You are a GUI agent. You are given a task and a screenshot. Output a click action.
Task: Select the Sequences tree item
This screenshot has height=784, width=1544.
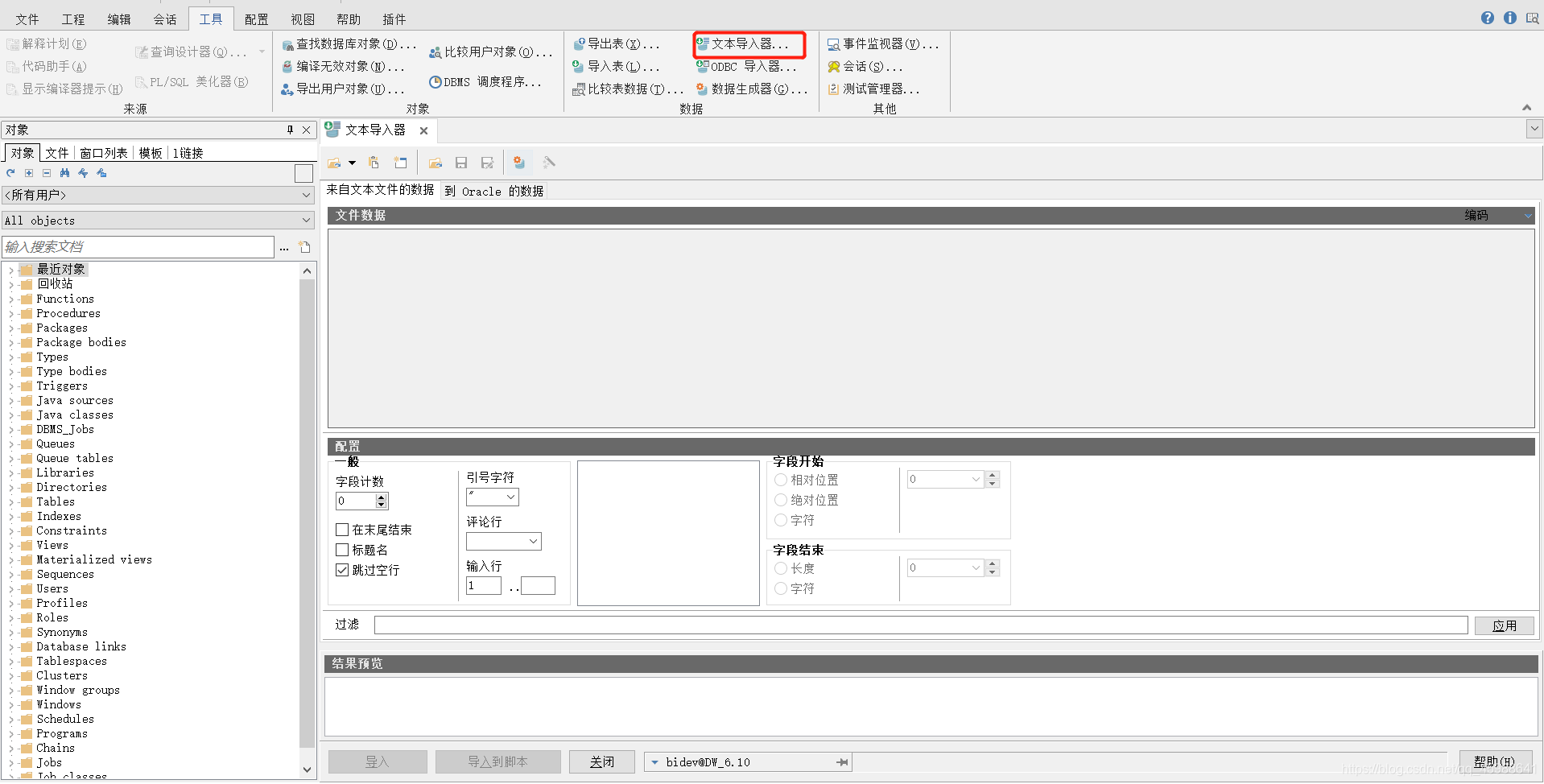65,575
